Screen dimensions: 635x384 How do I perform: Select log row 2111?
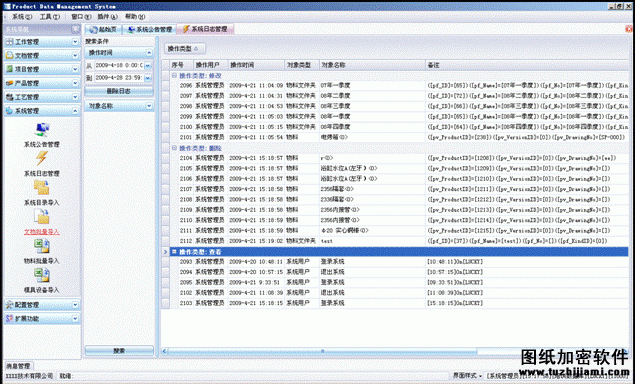tap(399, 230)
